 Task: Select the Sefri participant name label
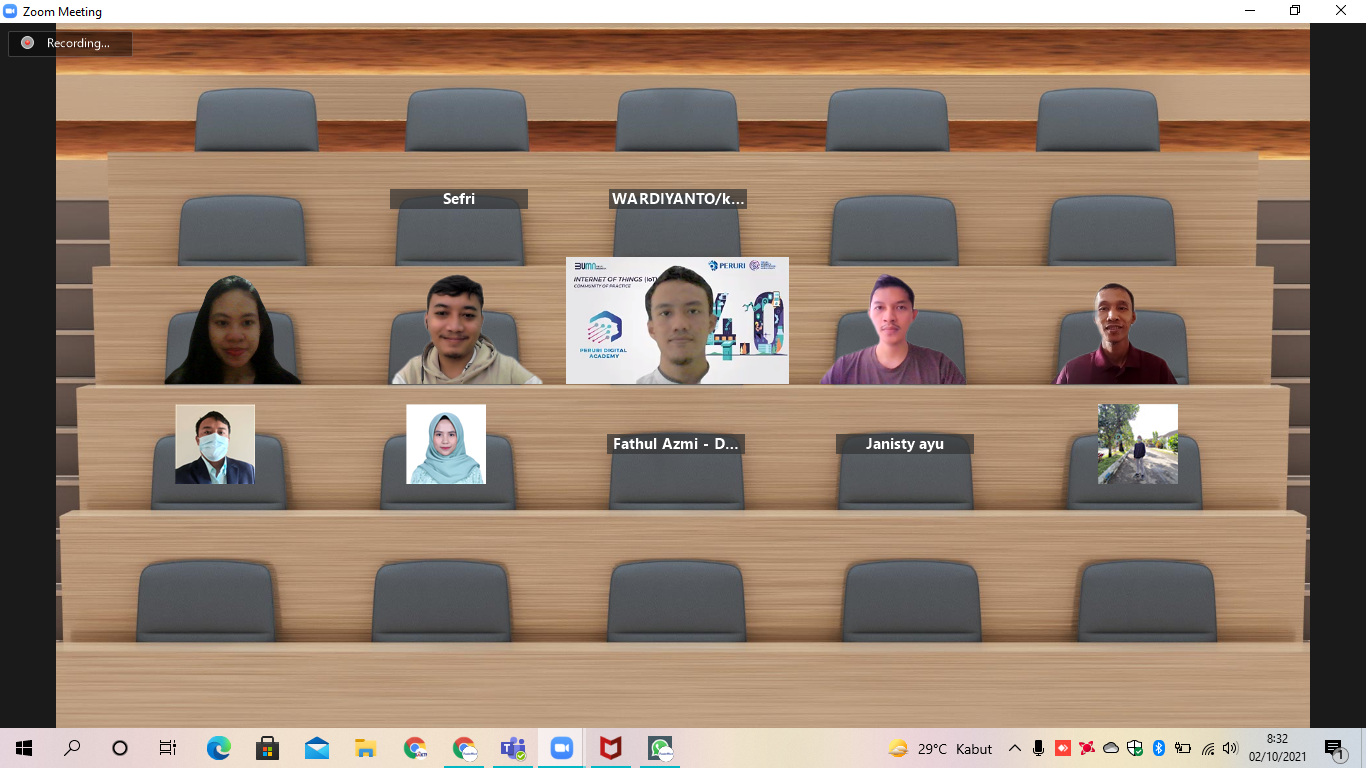pos(459,199)
